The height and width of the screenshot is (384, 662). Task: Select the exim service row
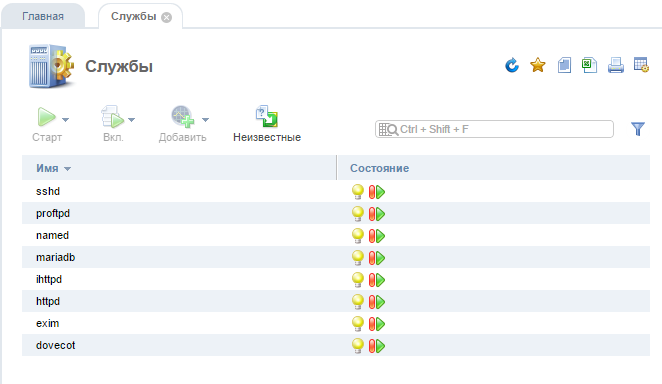coord(336,323)
